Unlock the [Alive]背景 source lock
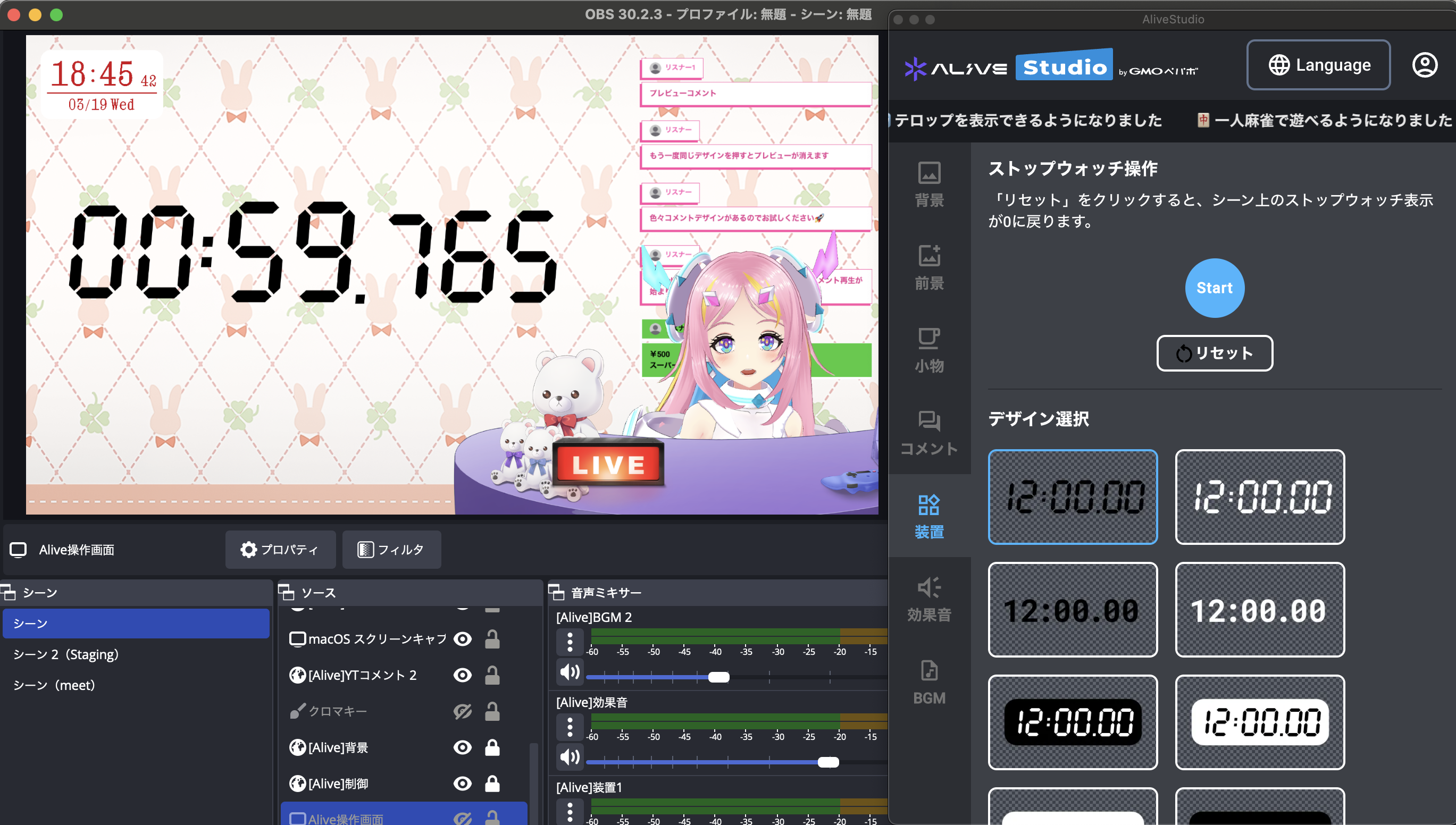Screen dimensions: 1456x825 (492, 747)
